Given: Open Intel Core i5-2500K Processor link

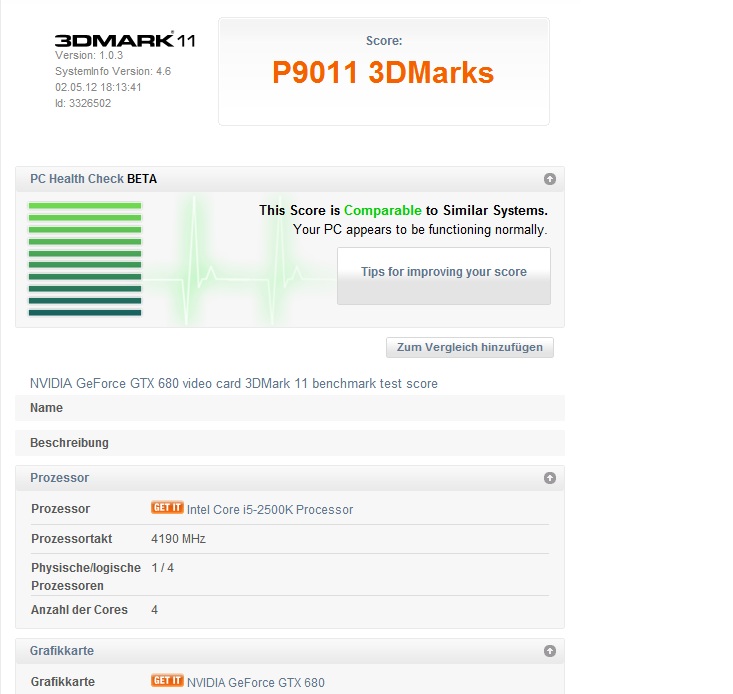Looking at the screenshot, I should pyautogui.click(x=270, y=509).
